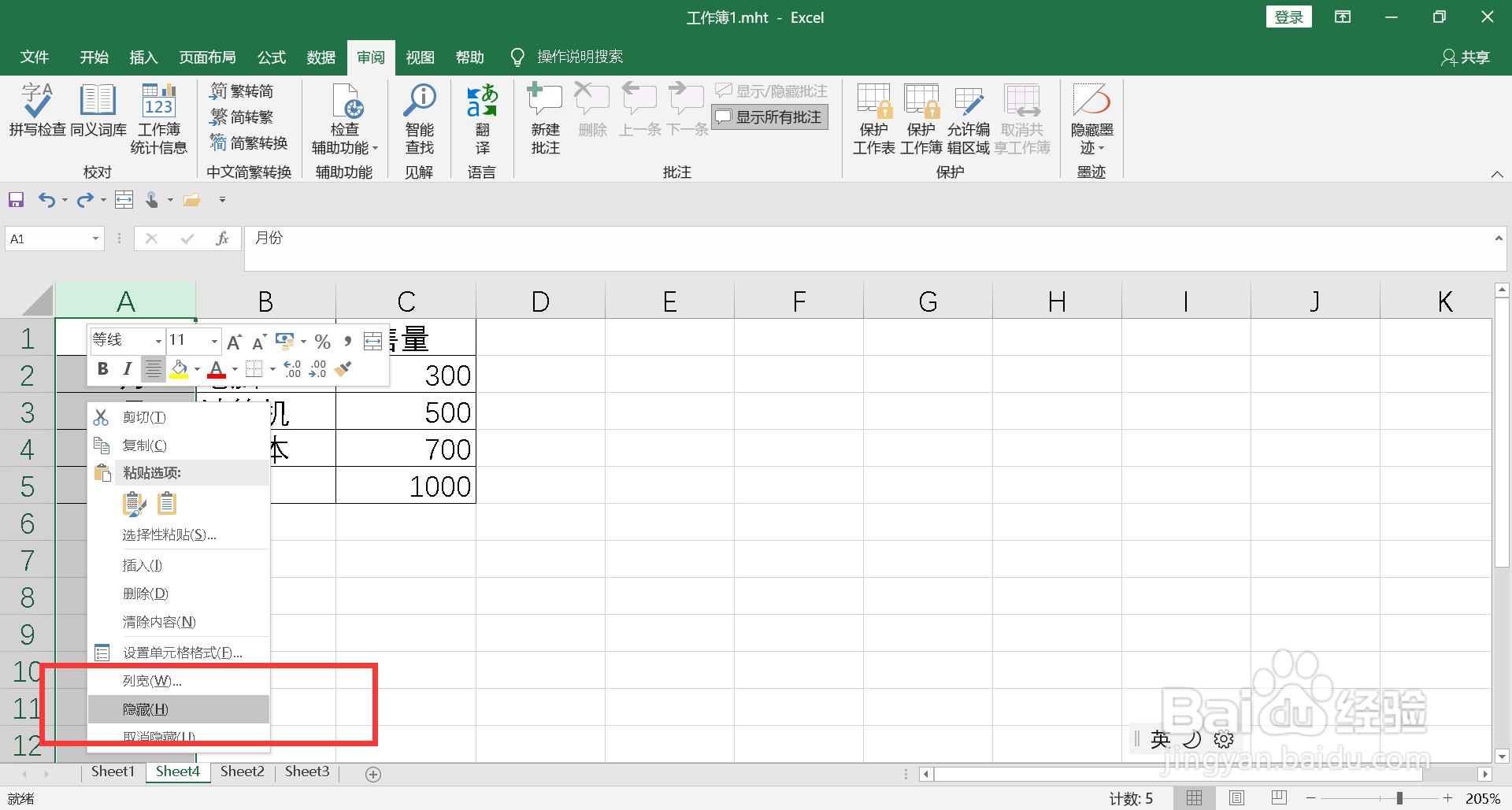
Task: Increase decimal places in the mini toolbar
Action: (292, 368)
